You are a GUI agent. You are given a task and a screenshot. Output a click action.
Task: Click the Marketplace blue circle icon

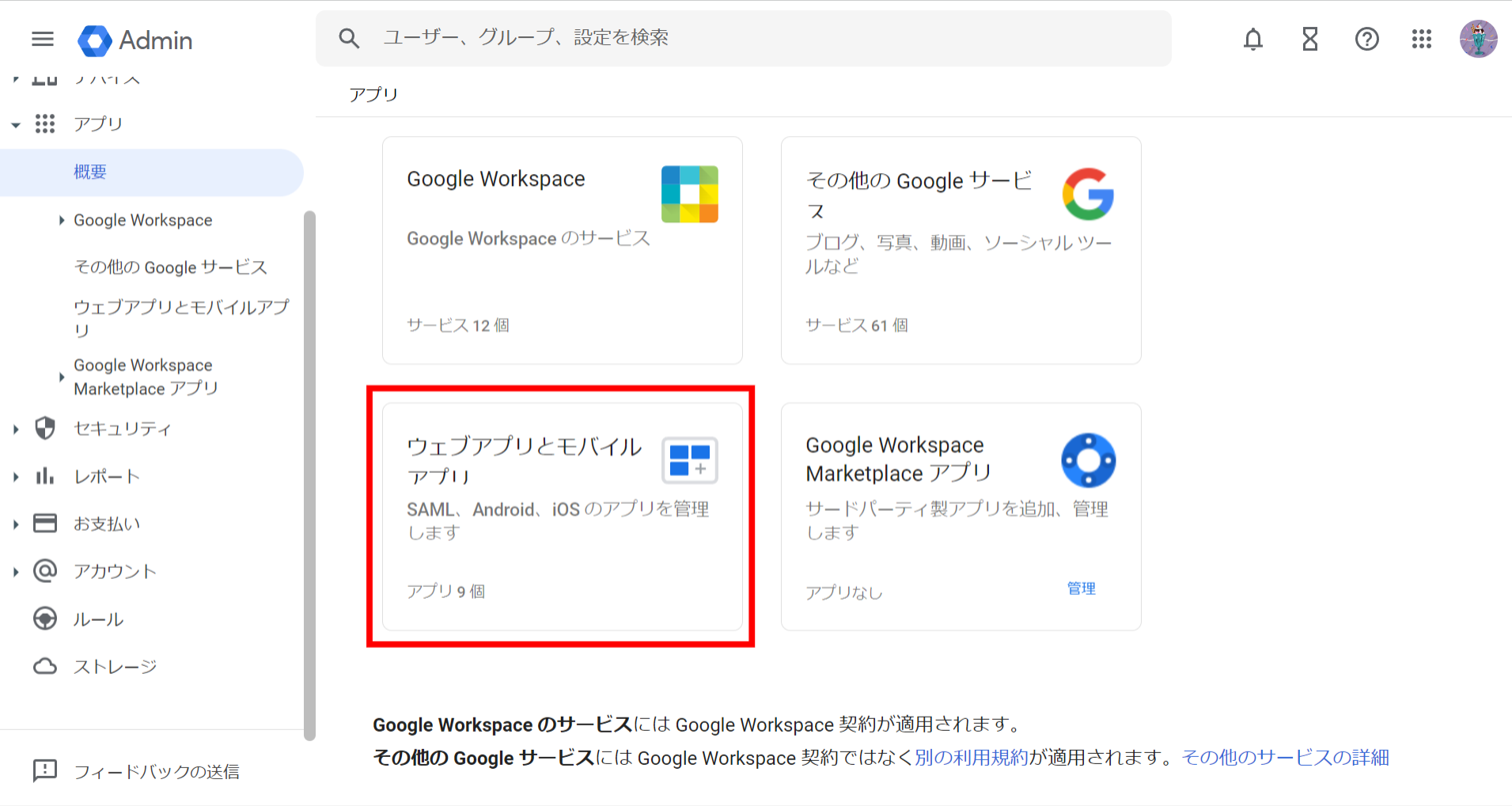click(1089, 460)
